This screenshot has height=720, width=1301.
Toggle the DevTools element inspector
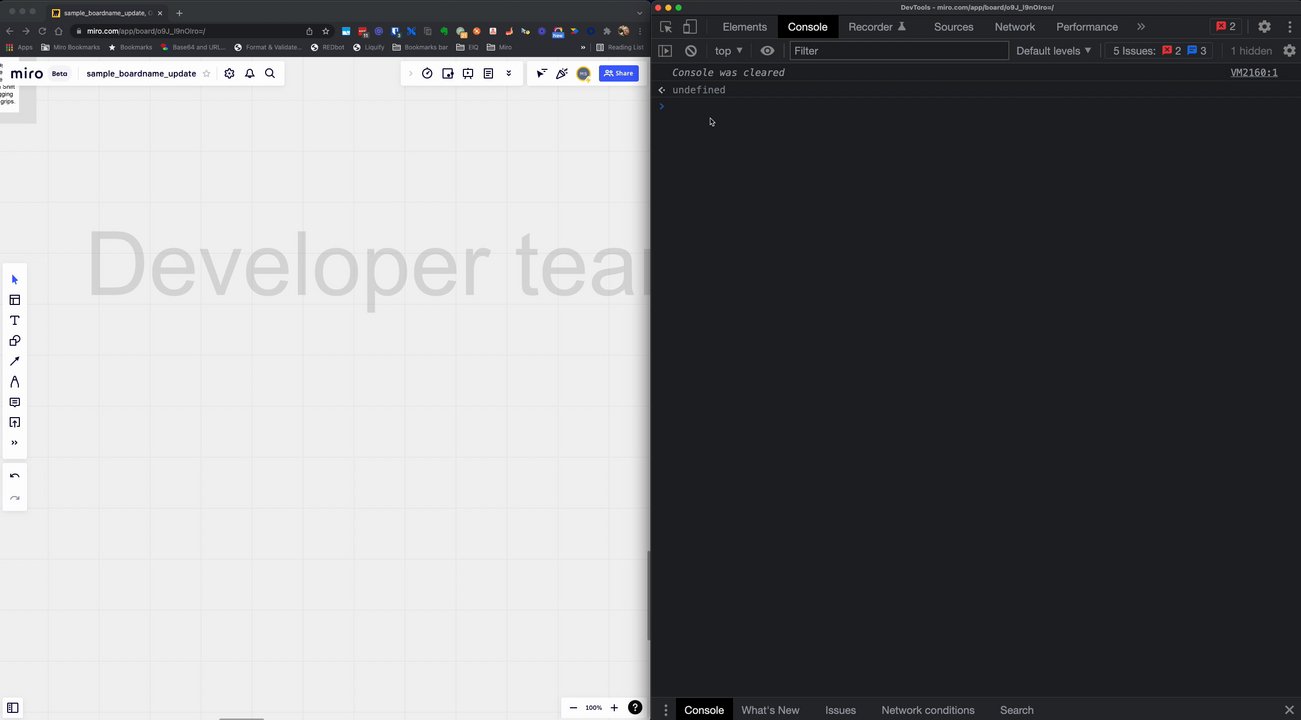pyautogui.click(x=666, y=27)
